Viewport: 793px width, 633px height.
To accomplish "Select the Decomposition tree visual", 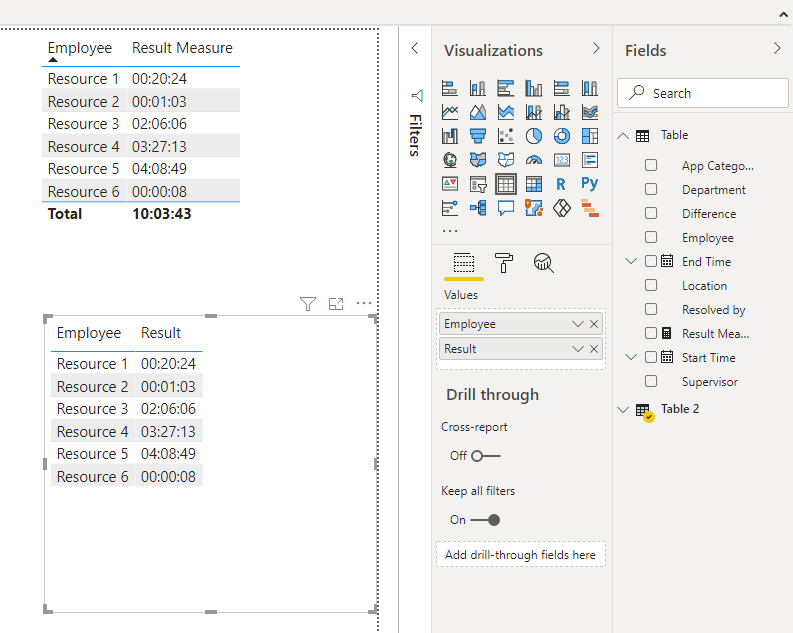I will click(477, 208).
